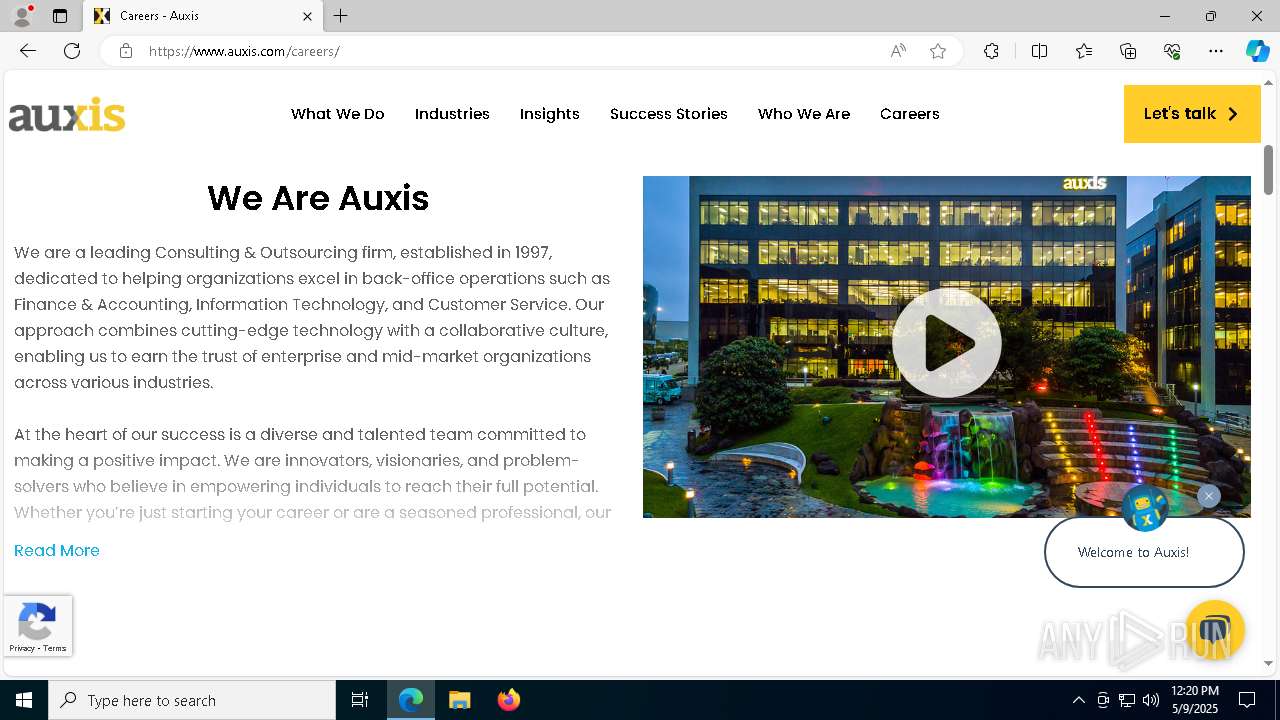The width and height of the screenshot is (1280, 720).
Task: Open the Favorites list
Action: pyautogui.click(x=1084, y=51)
